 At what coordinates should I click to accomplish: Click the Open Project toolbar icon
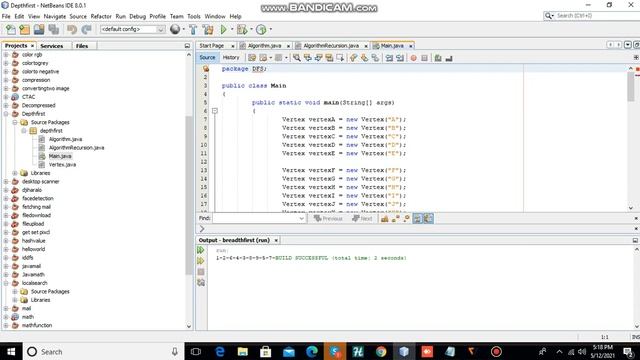pos(39,29)
